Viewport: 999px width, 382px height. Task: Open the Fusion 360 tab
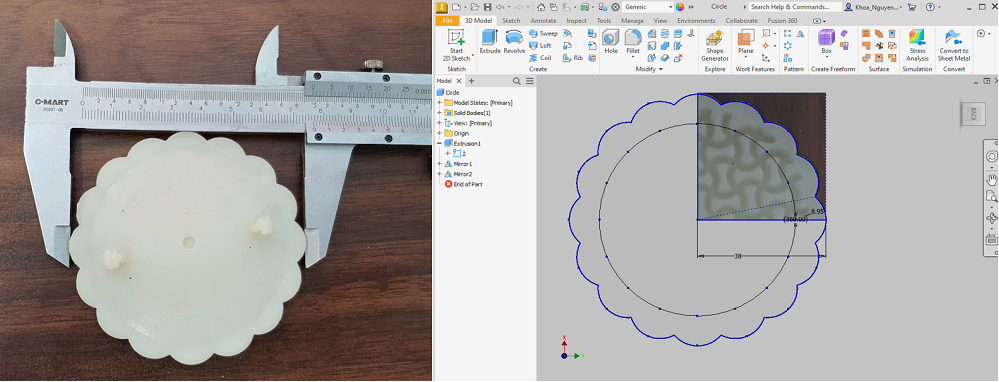[783, 20]
